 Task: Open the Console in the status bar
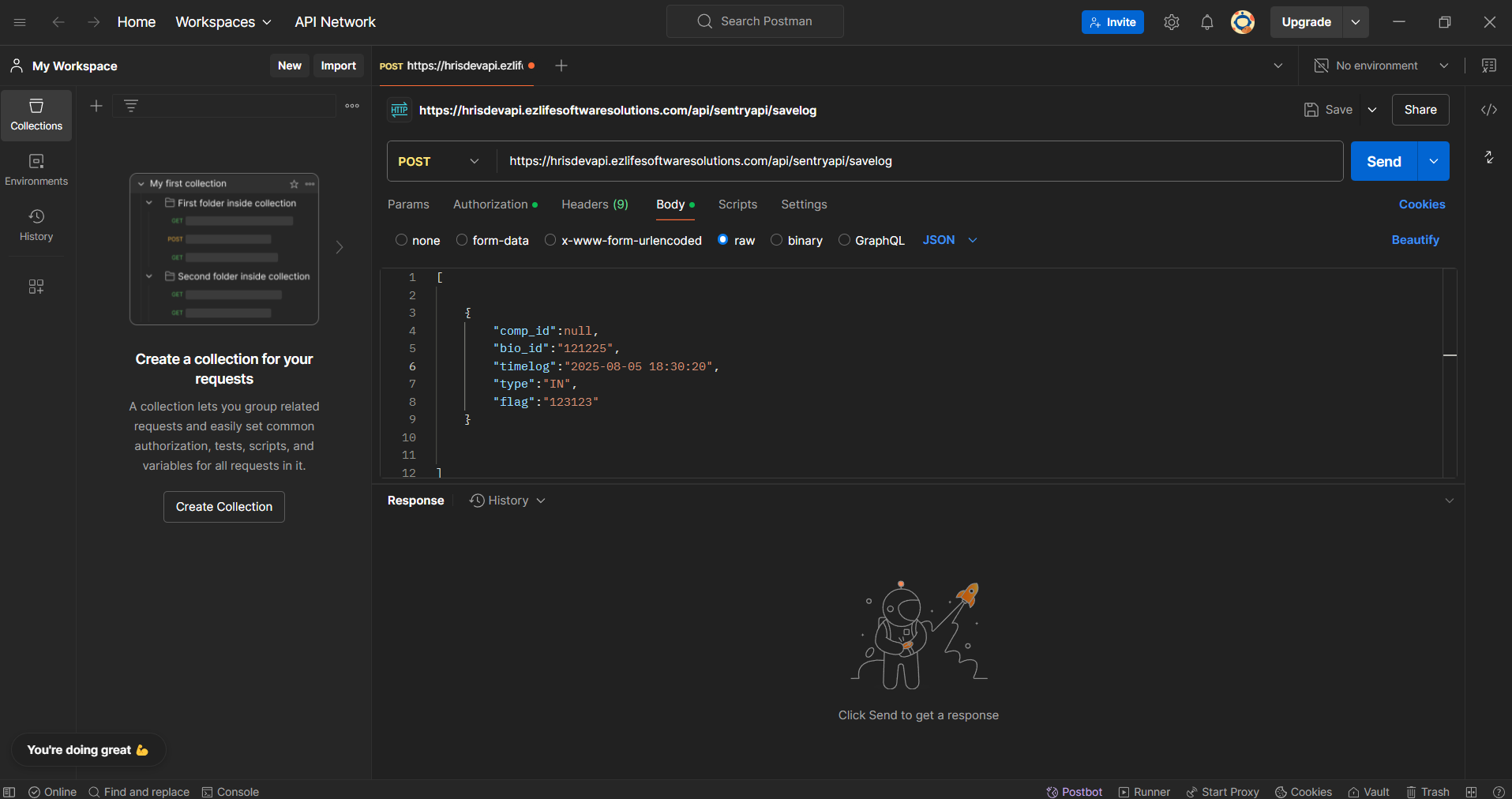click(x=231, y=792)
